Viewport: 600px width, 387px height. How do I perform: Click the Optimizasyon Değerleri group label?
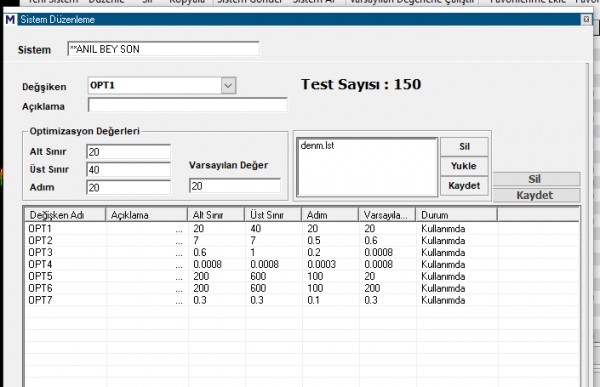85,131
